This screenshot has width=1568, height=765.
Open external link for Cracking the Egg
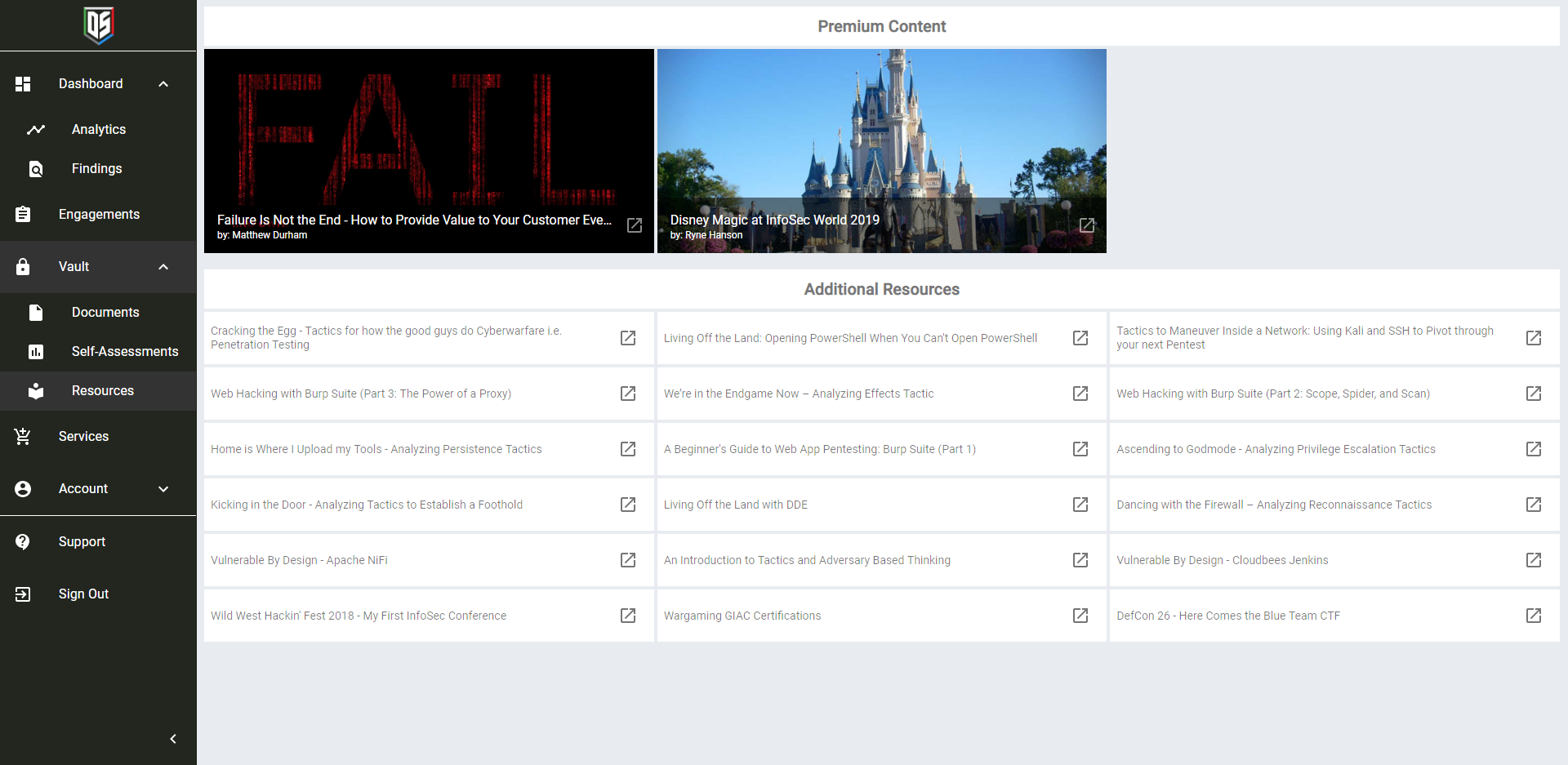628,338
